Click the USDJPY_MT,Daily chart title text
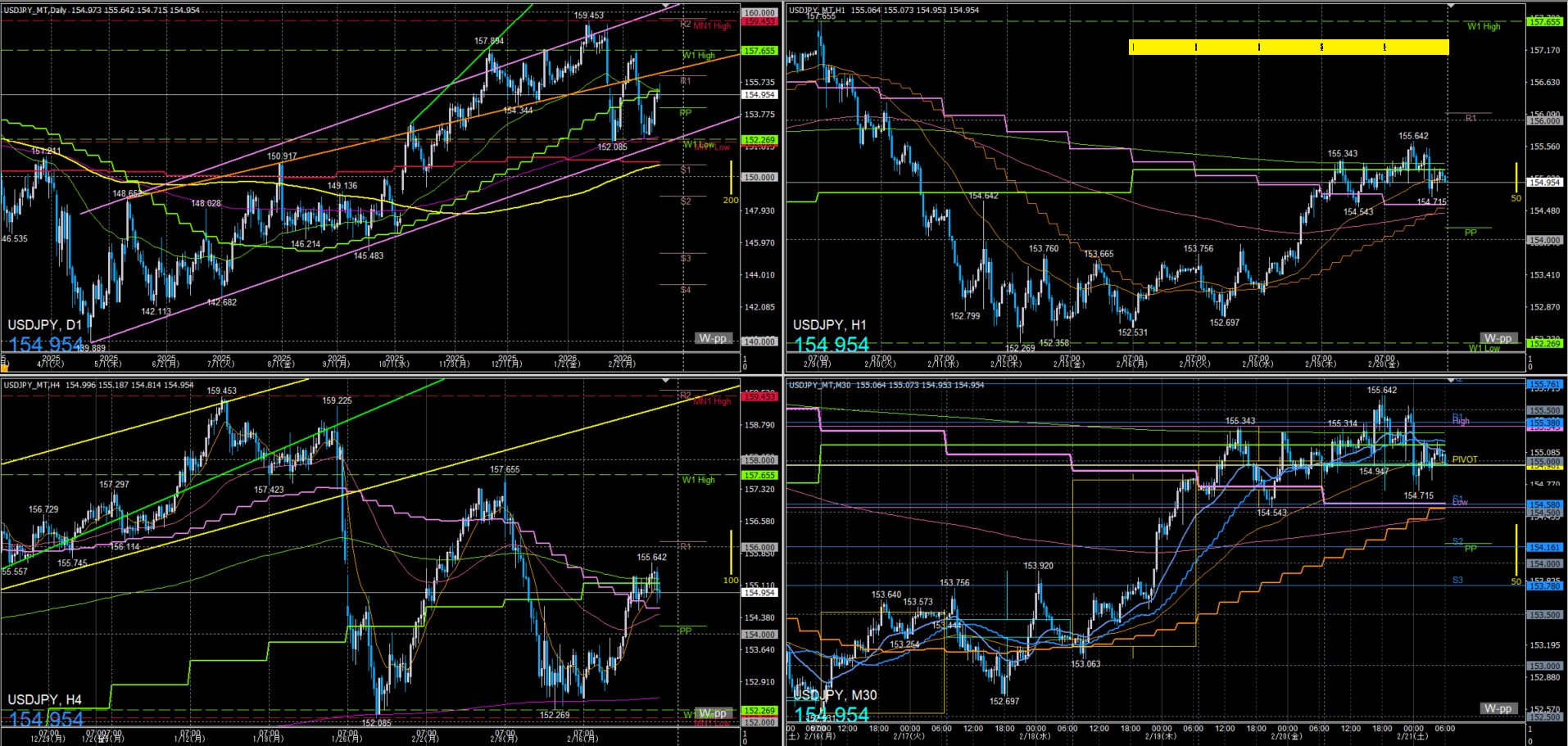The width and height of the screenshot is (1568, 746). 36,11
